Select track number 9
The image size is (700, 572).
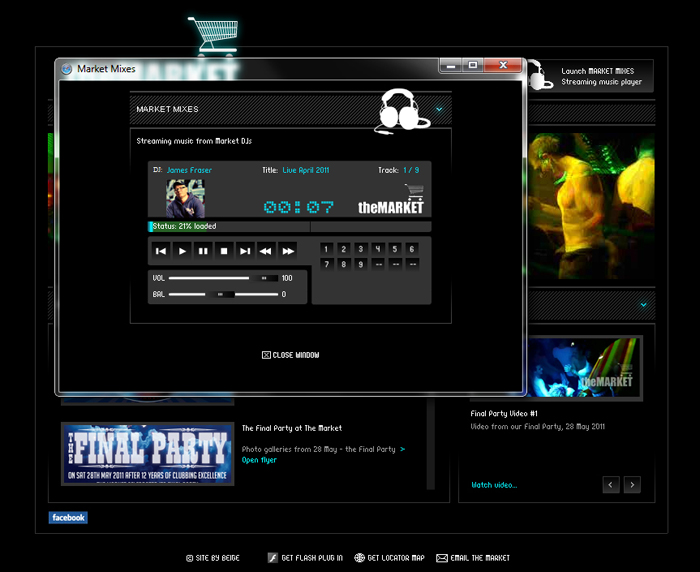[x=361, y=264]
